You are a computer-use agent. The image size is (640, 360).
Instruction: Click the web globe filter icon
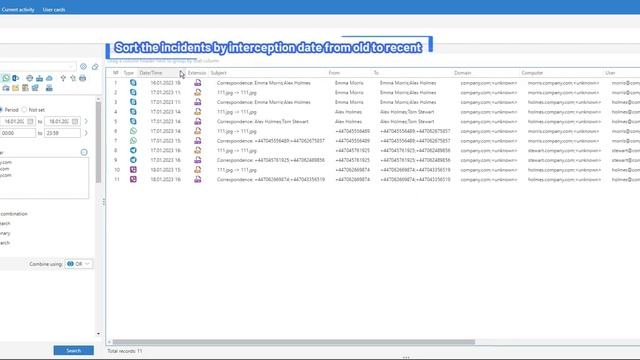(x=29, y=78)
